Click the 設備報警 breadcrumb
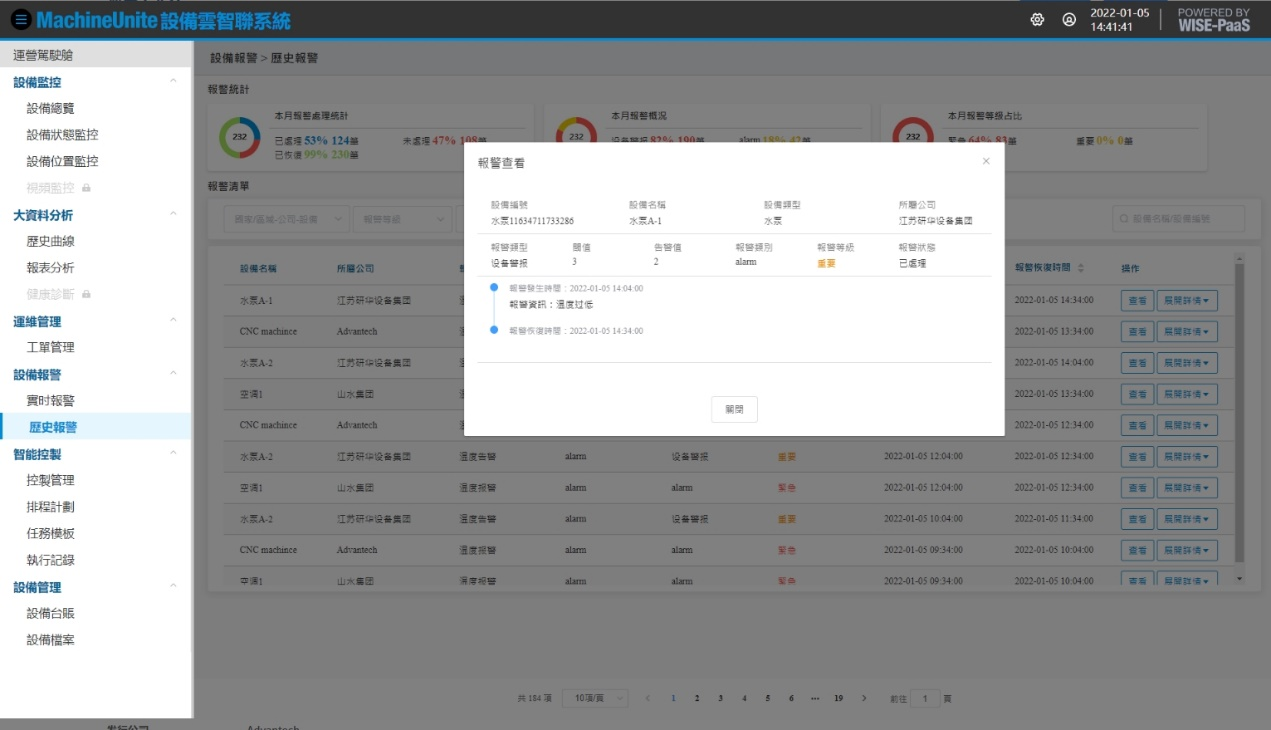Viewport: 1271px width, 730px height. [234, 59]
